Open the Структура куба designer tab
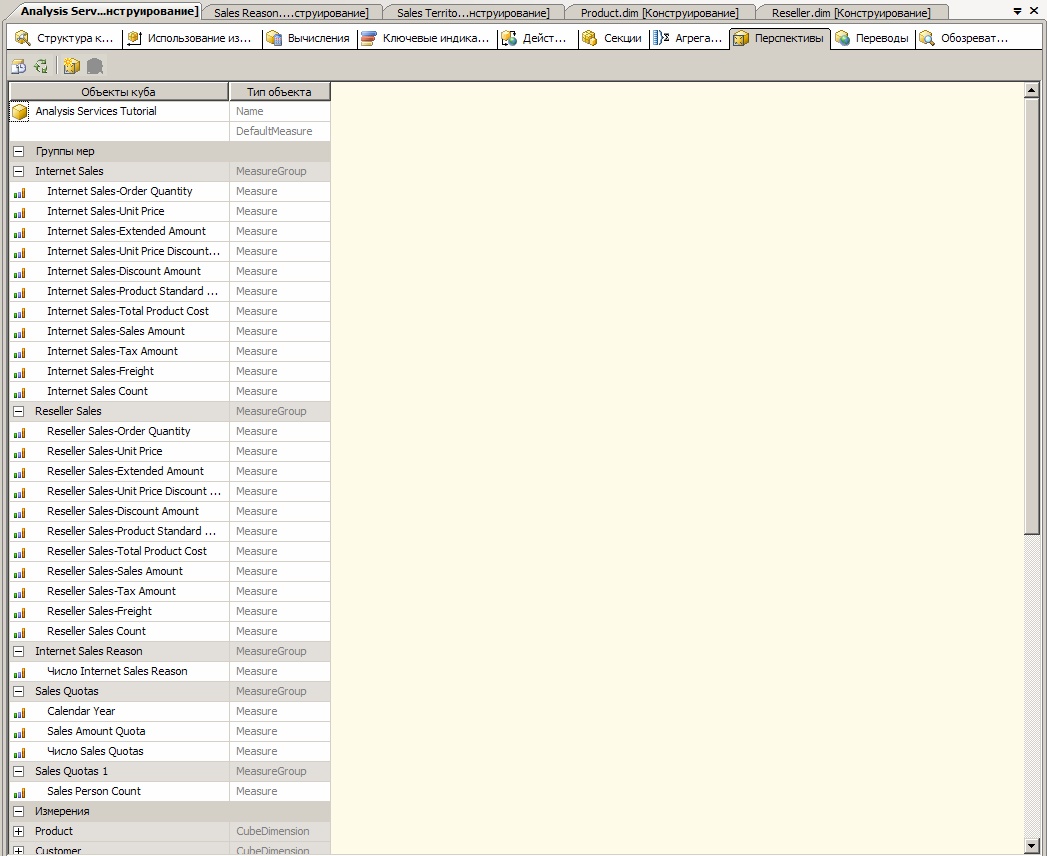The height and width of the screenshot is (856, 1047). [64, 39]
